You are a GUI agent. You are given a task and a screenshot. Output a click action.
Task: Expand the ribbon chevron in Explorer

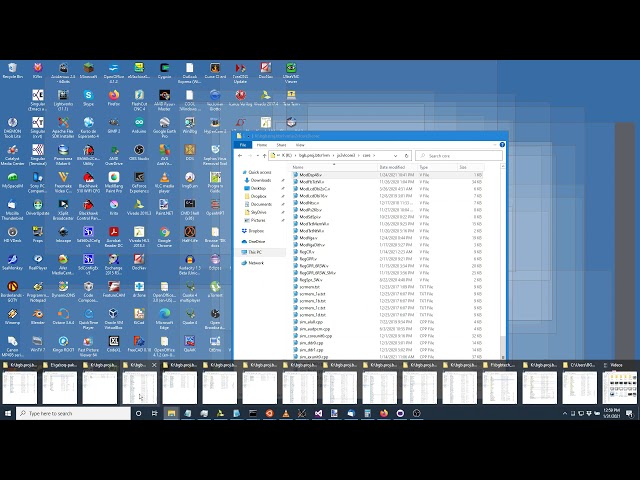[495, 144]
